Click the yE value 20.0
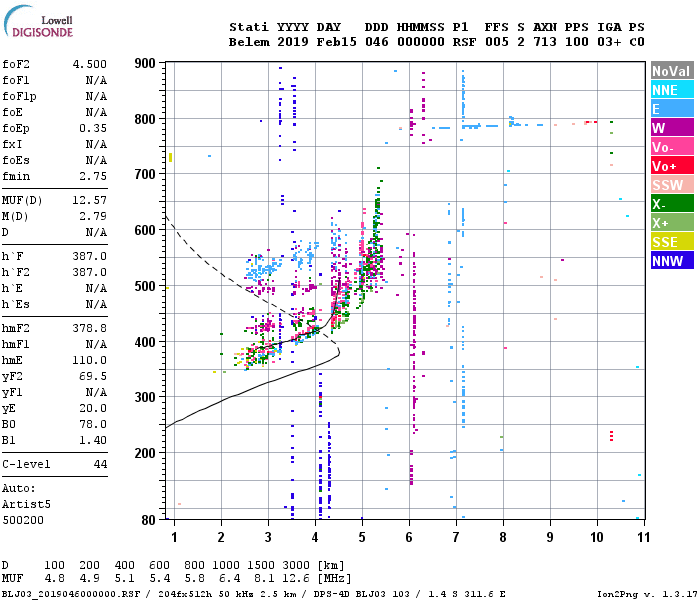 pyautogui.click(x=93, y=408)
